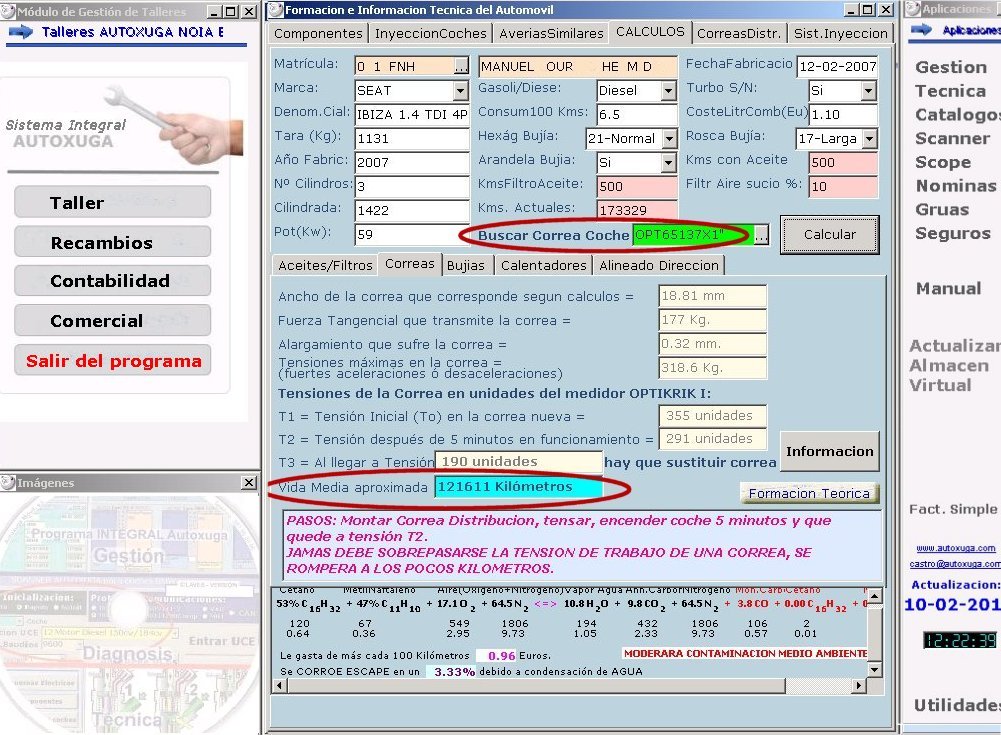Click Filtr Aire sucio % field
The height and width of the screenshot is (735, 1001).
(x=843, y=186)
